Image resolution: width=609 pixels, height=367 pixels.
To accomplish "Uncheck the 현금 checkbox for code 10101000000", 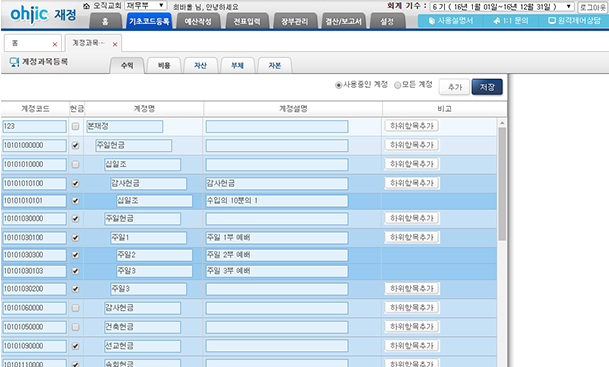I will click(x=75, y=145).
